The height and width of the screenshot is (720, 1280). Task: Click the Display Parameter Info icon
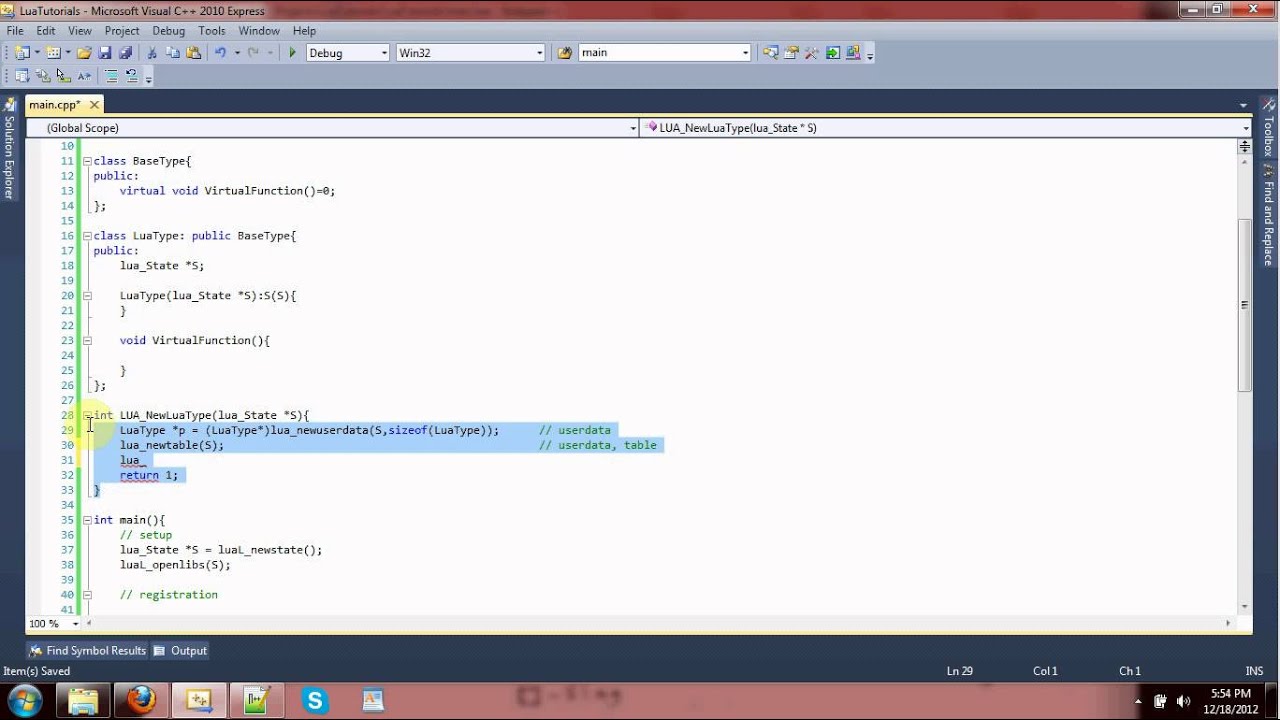[x=42, y=76]
